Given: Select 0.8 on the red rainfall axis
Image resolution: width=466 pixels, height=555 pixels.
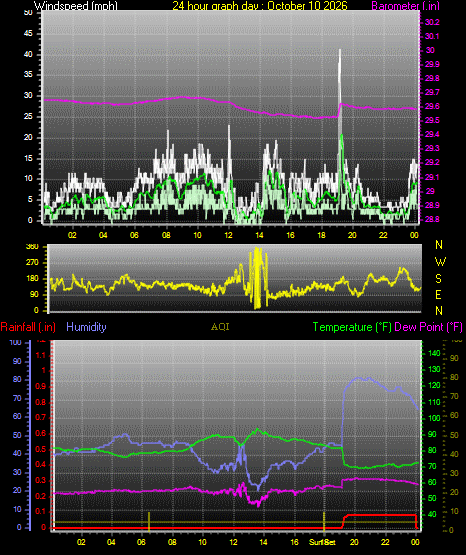Looking at the screenshot, I should tap(41, 402).
